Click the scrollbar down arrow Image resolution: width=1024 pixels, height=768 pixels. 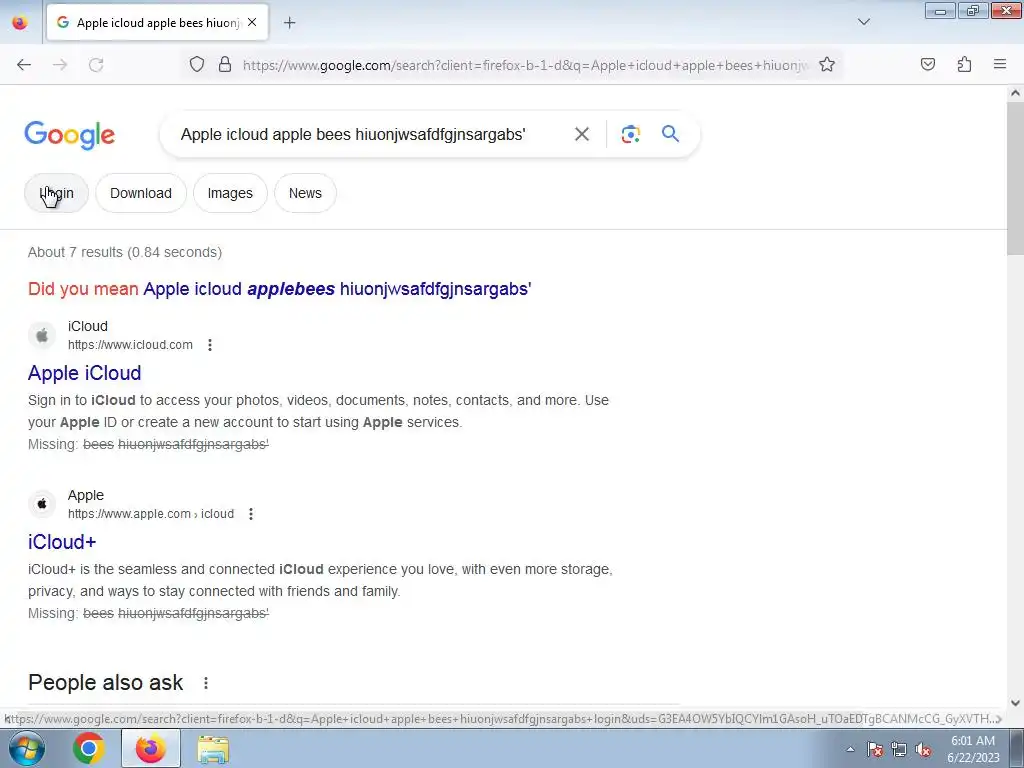[x=1015, y=703]
